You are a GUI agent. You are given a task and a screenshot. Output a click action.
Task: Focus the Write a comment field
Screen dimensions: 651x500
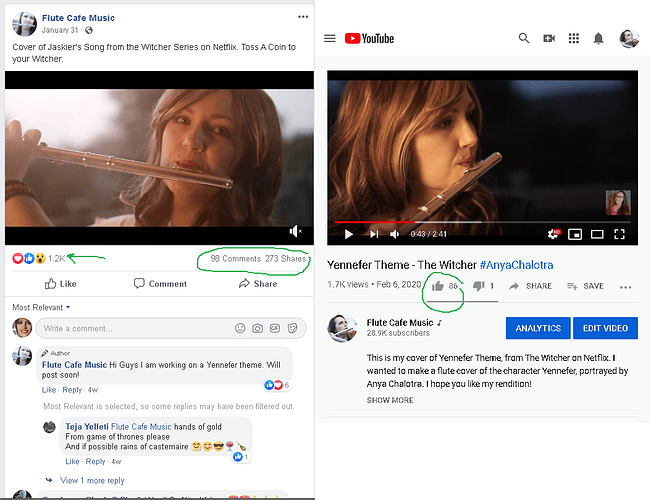pyautogui.click(x=171, y=328)
